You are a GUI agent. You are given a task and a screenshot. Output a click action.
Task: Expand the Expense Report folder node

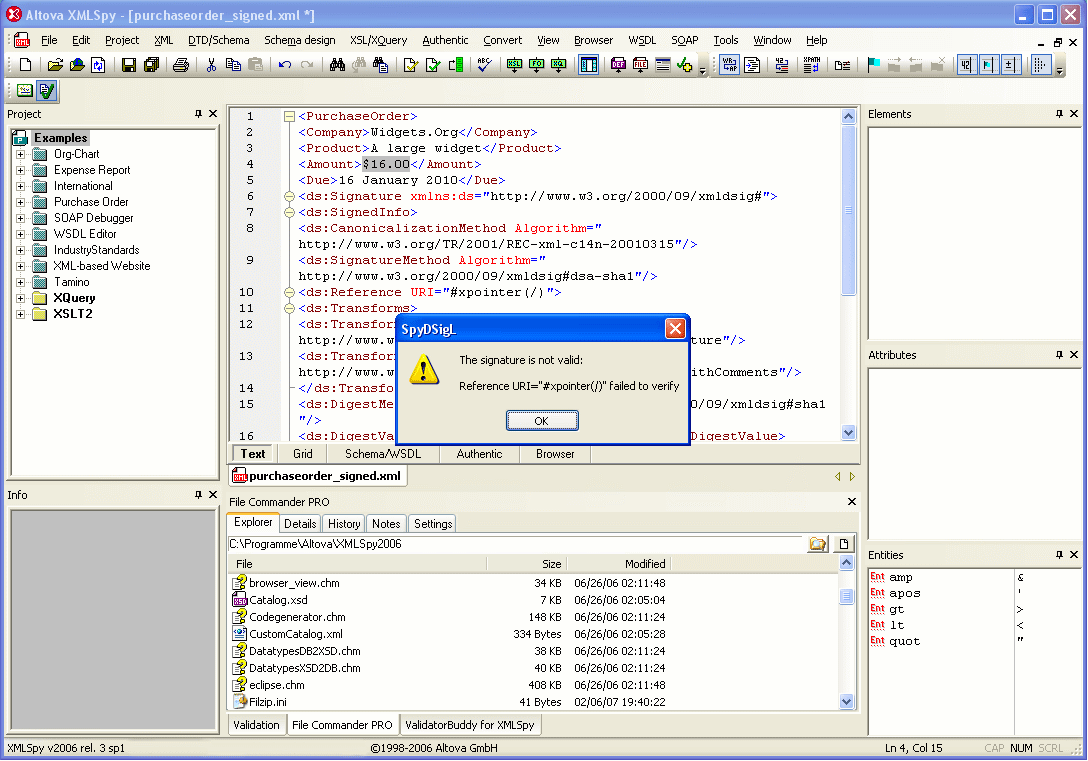pos(20,170)
